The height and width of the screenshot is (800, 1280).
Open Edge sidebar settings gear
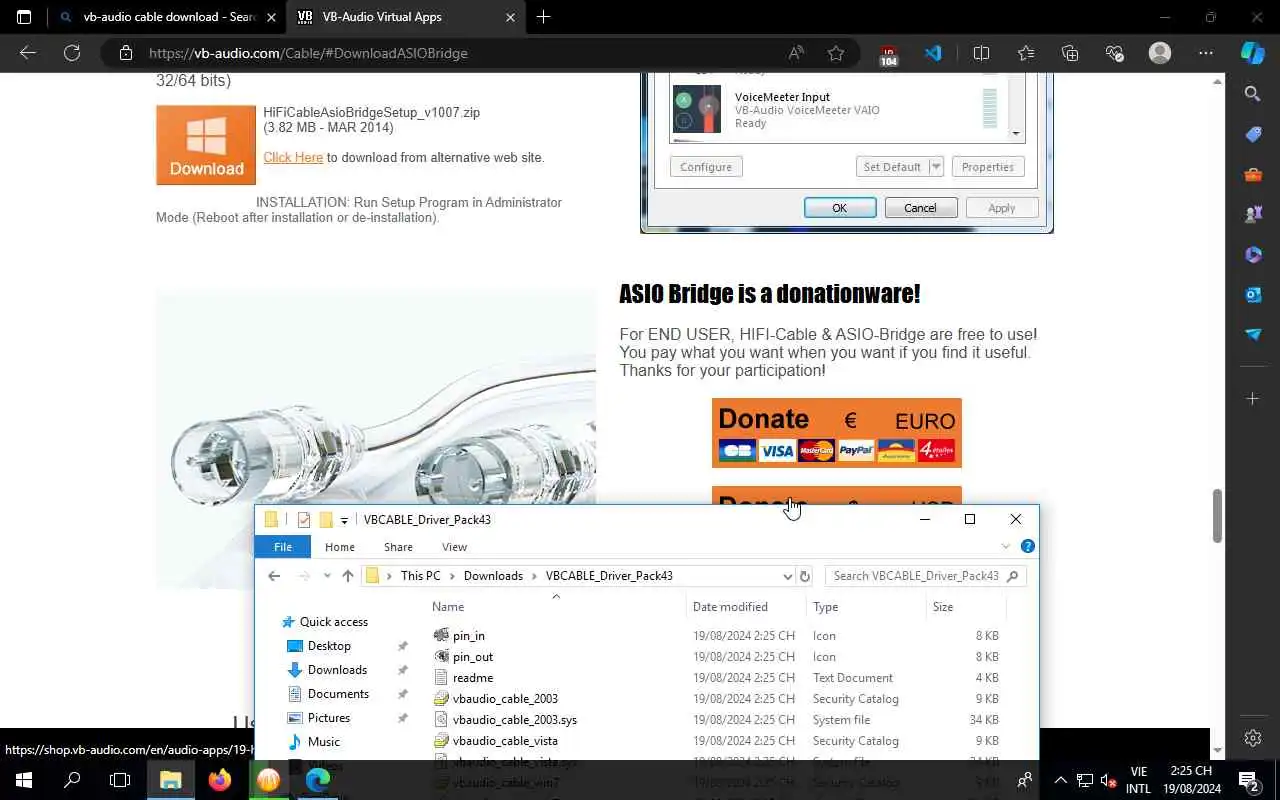click(x=1253, y=738)
